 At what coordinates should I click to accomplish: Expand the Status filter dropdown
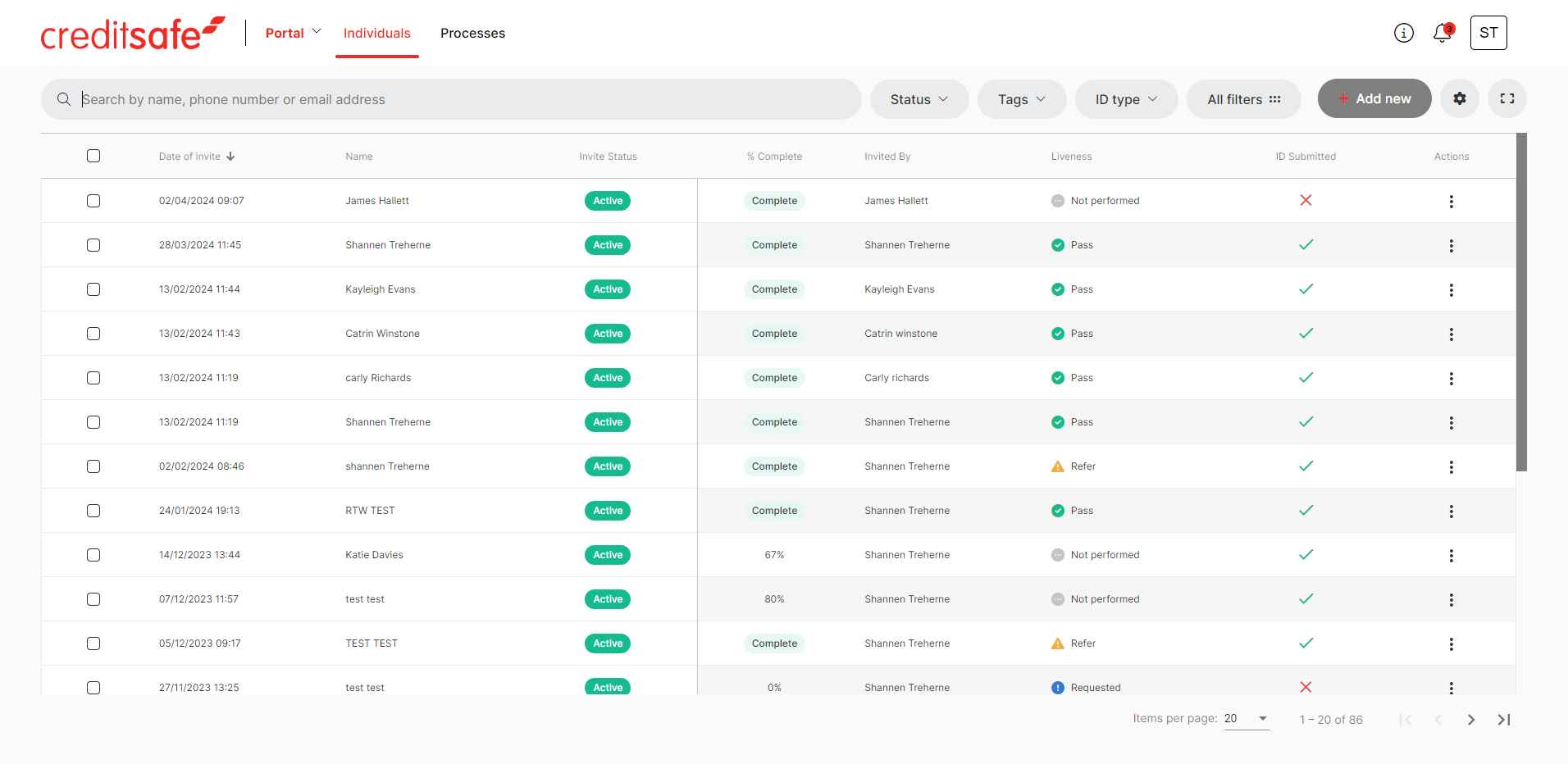point(918,99)
